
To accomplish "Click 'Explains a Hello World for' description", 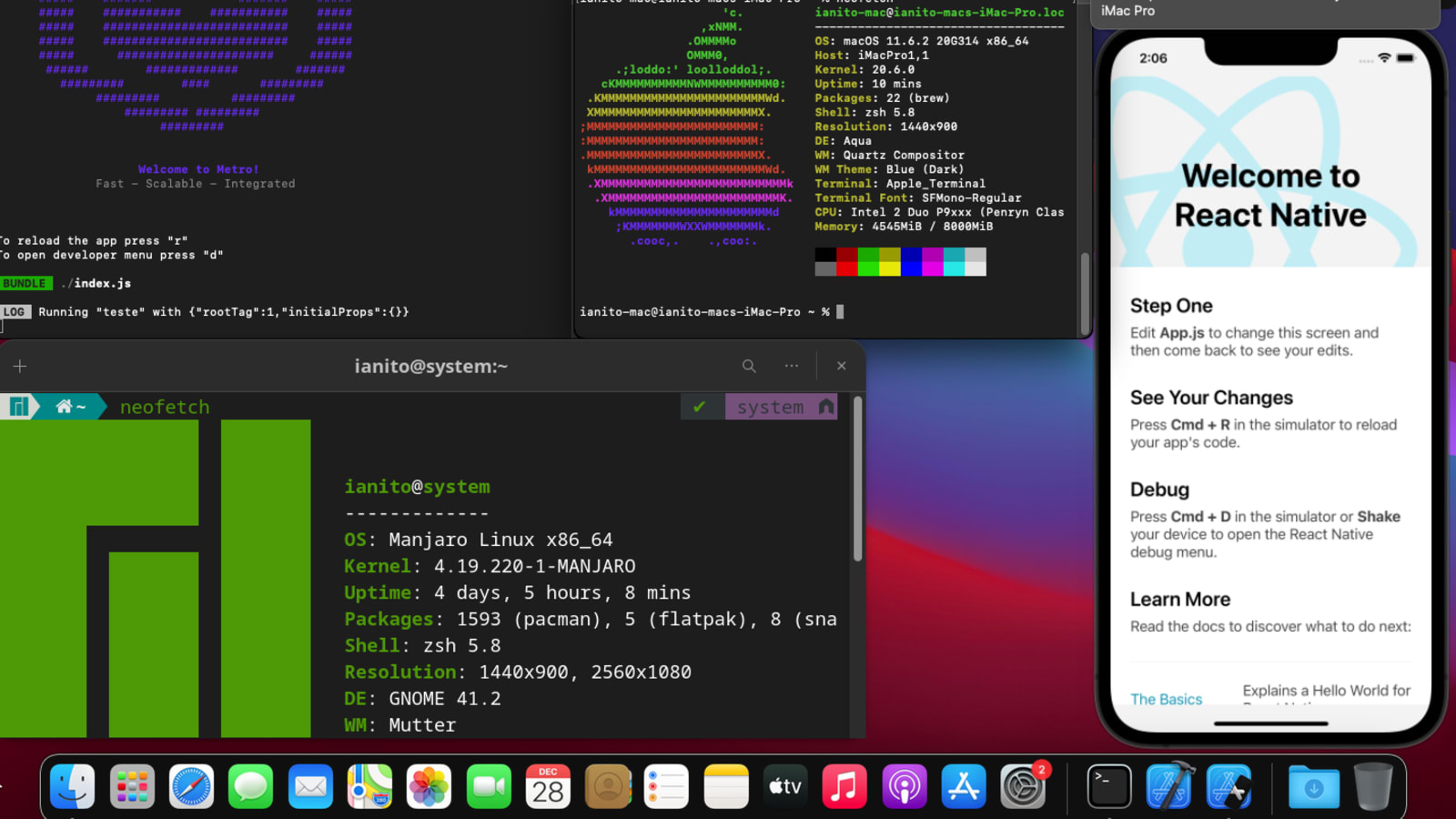I will [1327, 691].
